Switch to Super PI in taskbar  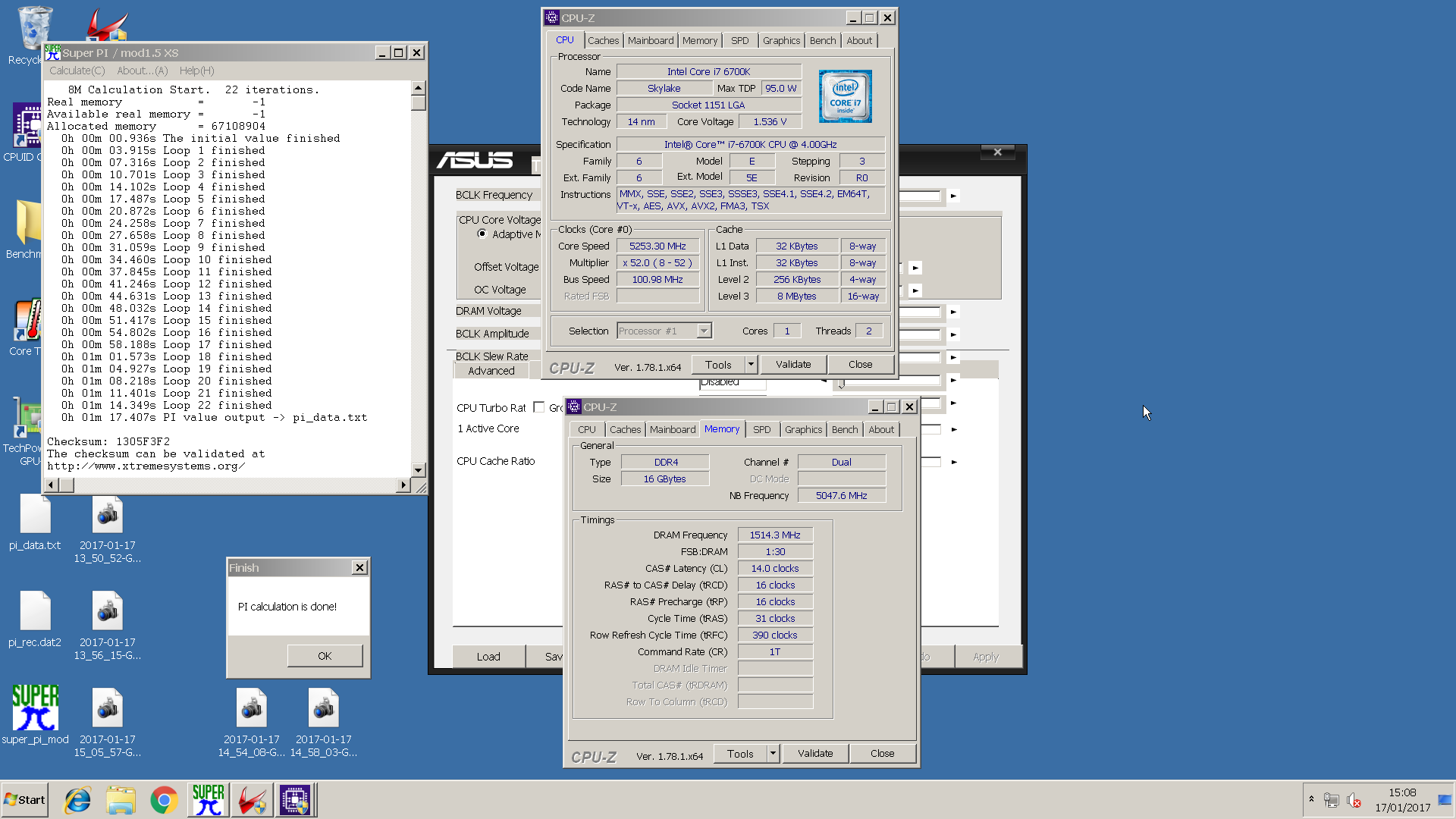click(208, 800)
